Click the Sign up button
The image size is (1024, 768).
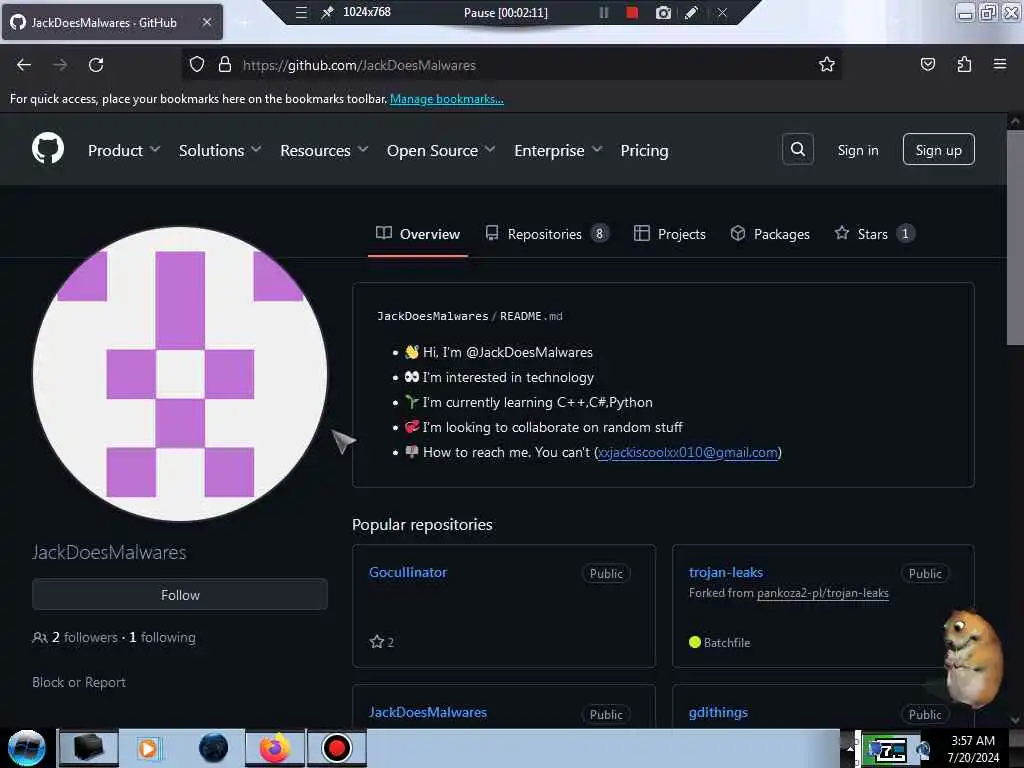coord(938,150)
